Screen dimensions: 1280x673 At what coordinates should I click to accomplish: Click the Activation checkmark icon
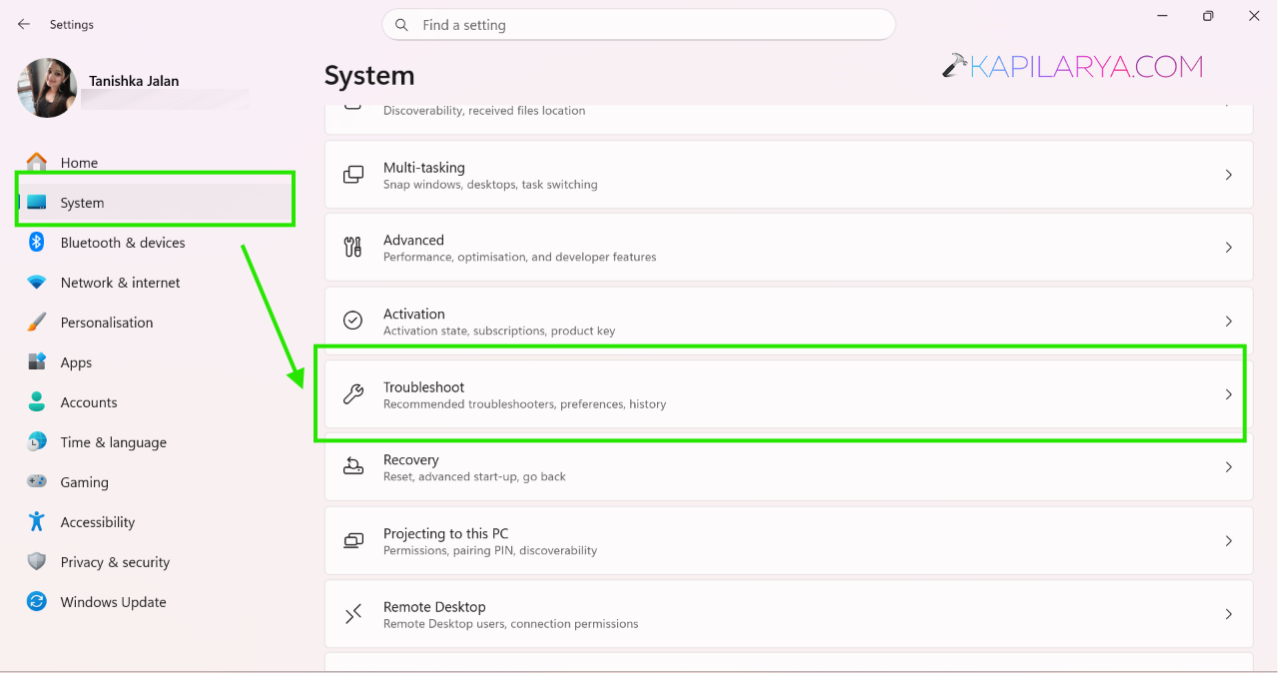pyautogui.click(x=353, y=321)
